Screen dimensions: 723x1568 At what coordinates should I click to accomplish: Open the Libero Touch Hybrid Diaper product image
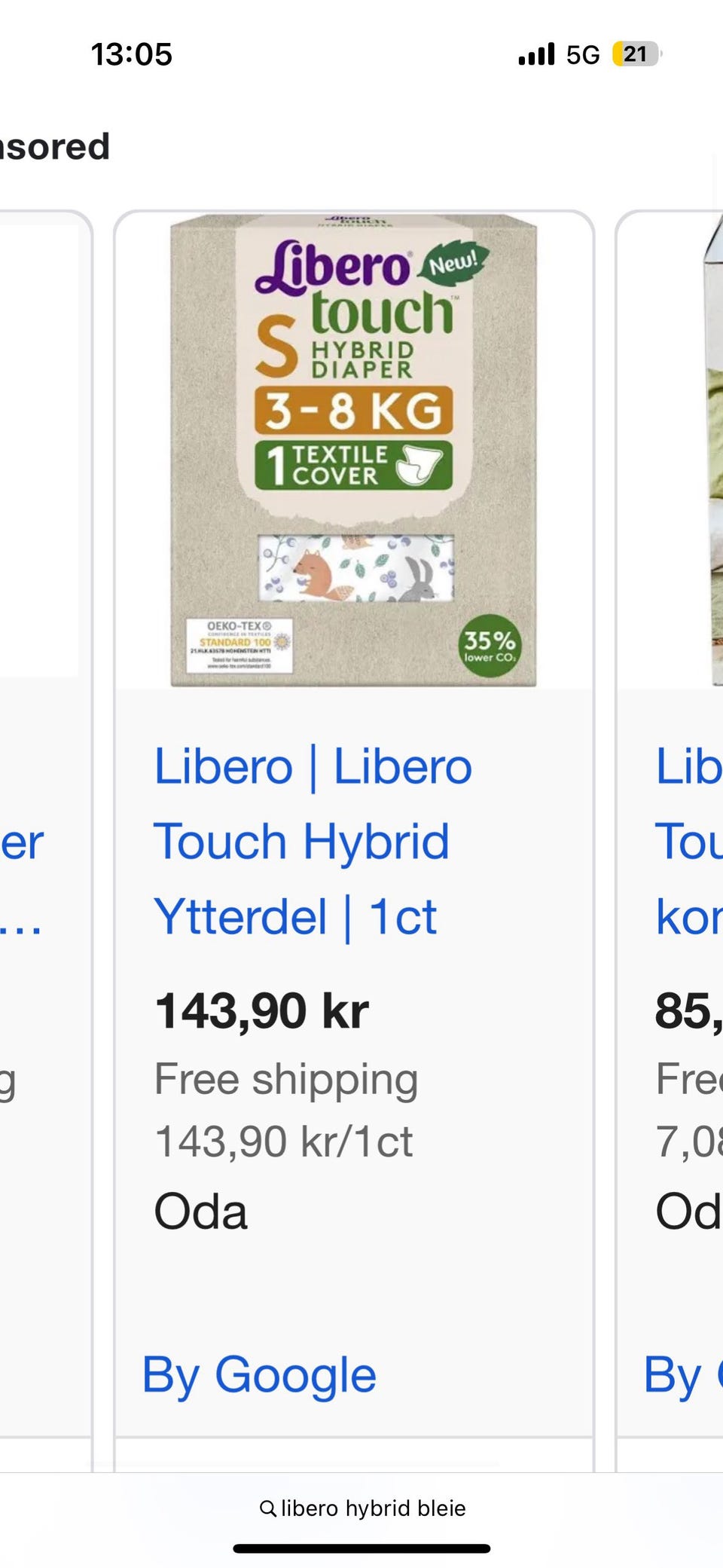click(x=354, y=451)
